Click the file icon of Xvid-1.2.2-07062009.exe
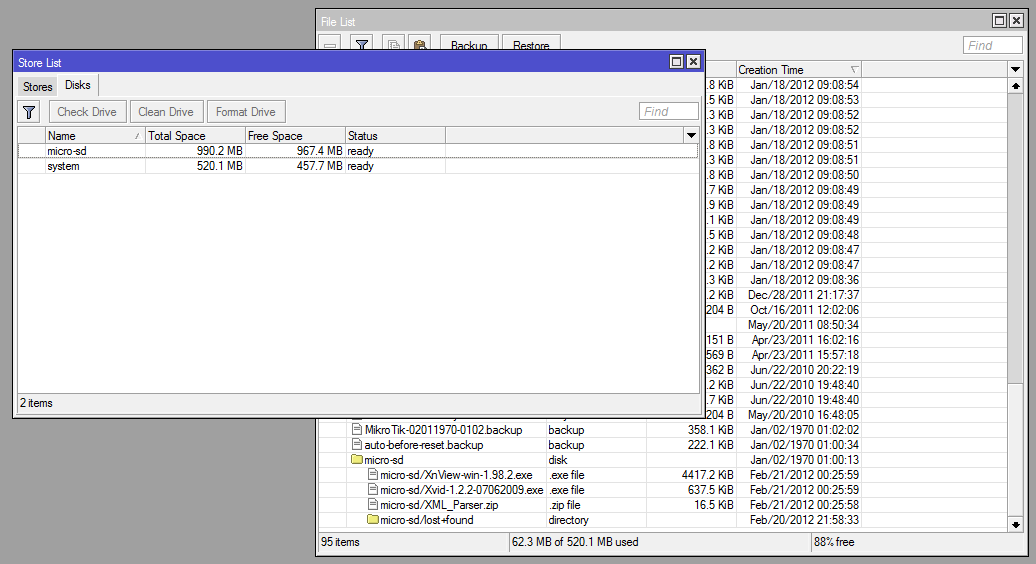Viewport: 1036px width, 564px height. coord(373,489)
